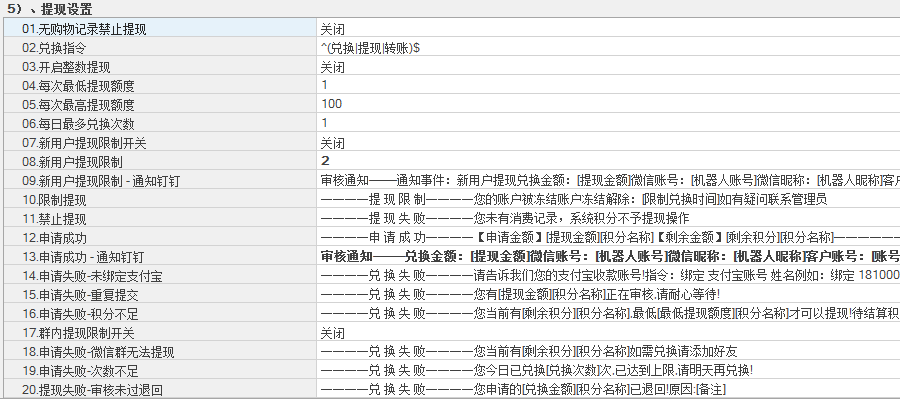Viewport: 900px width, 399px height.
Task: Click the 关闭 value for 新用户提现限制开关
Action: [x=333, y=143]
